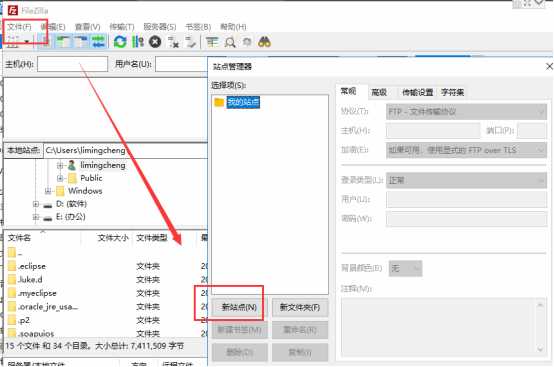Open the 协议(T) protocol dropdown

click(466, 112)
